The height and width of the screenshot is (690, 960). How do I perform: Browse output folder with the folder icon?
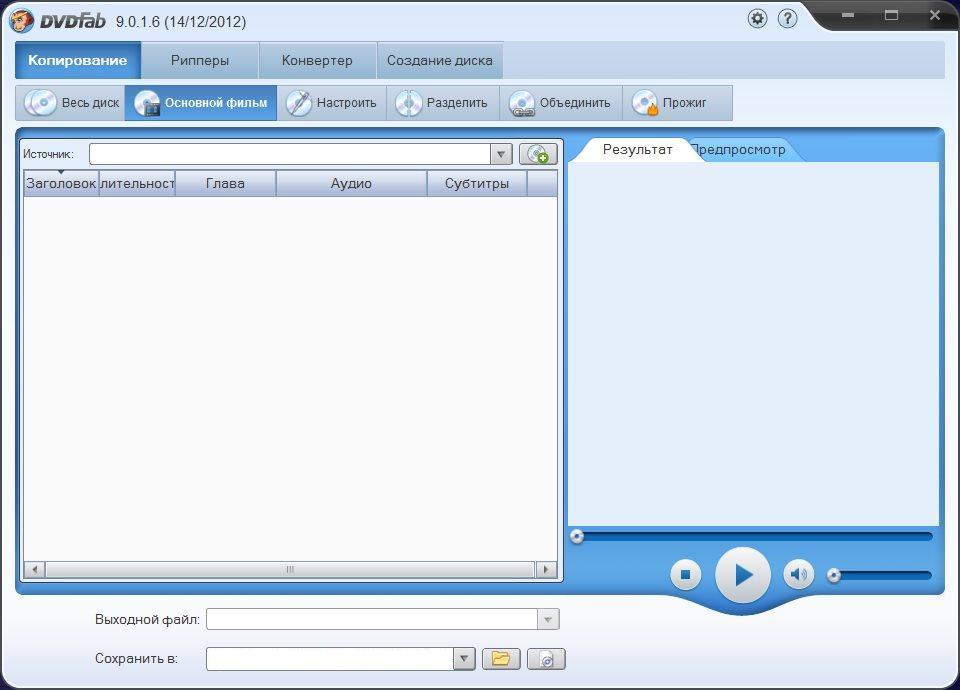pyautogui.click(x=501, y=659)
